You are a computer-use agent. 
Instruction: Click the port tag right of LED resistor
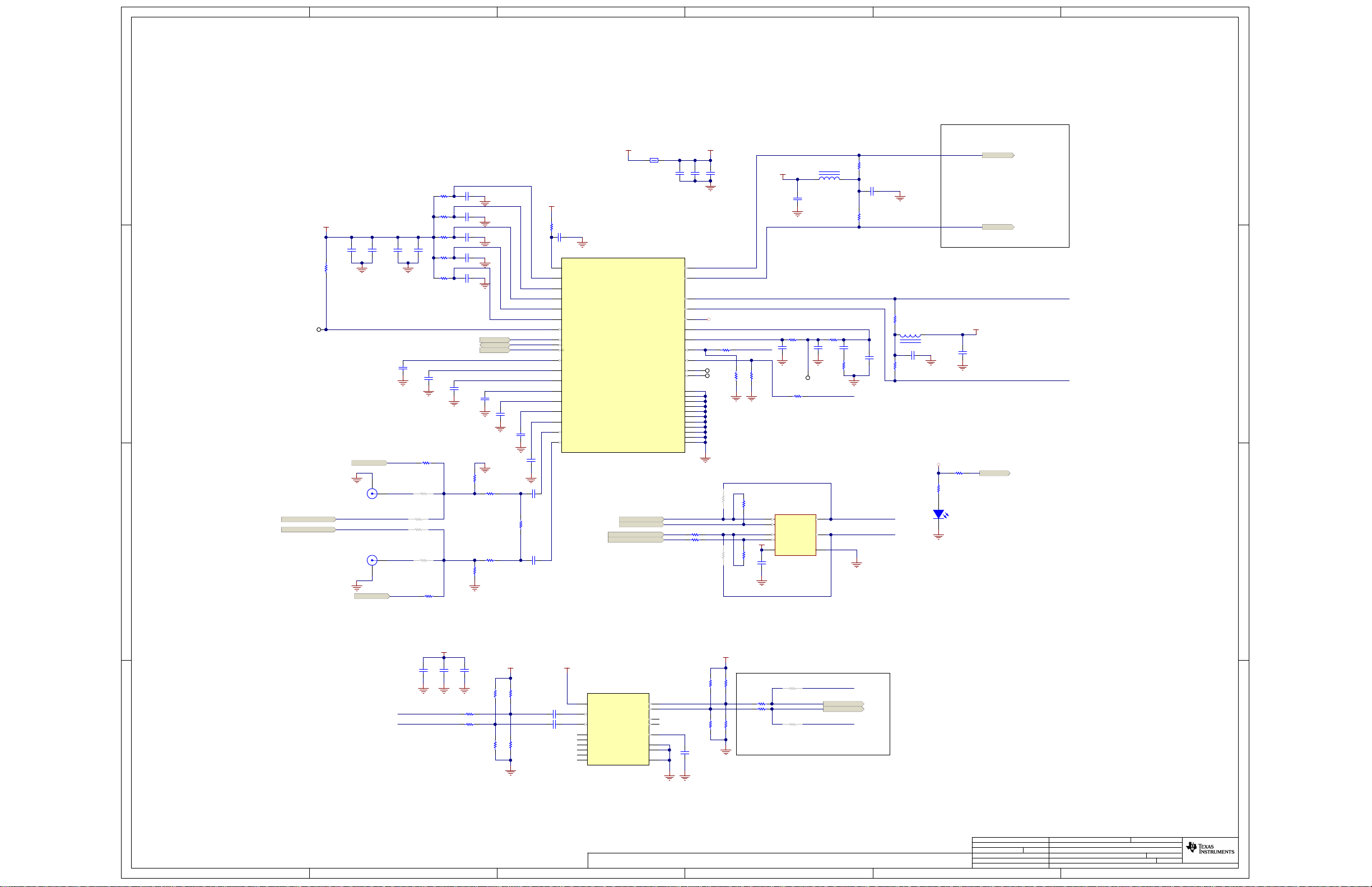[994, 473]
